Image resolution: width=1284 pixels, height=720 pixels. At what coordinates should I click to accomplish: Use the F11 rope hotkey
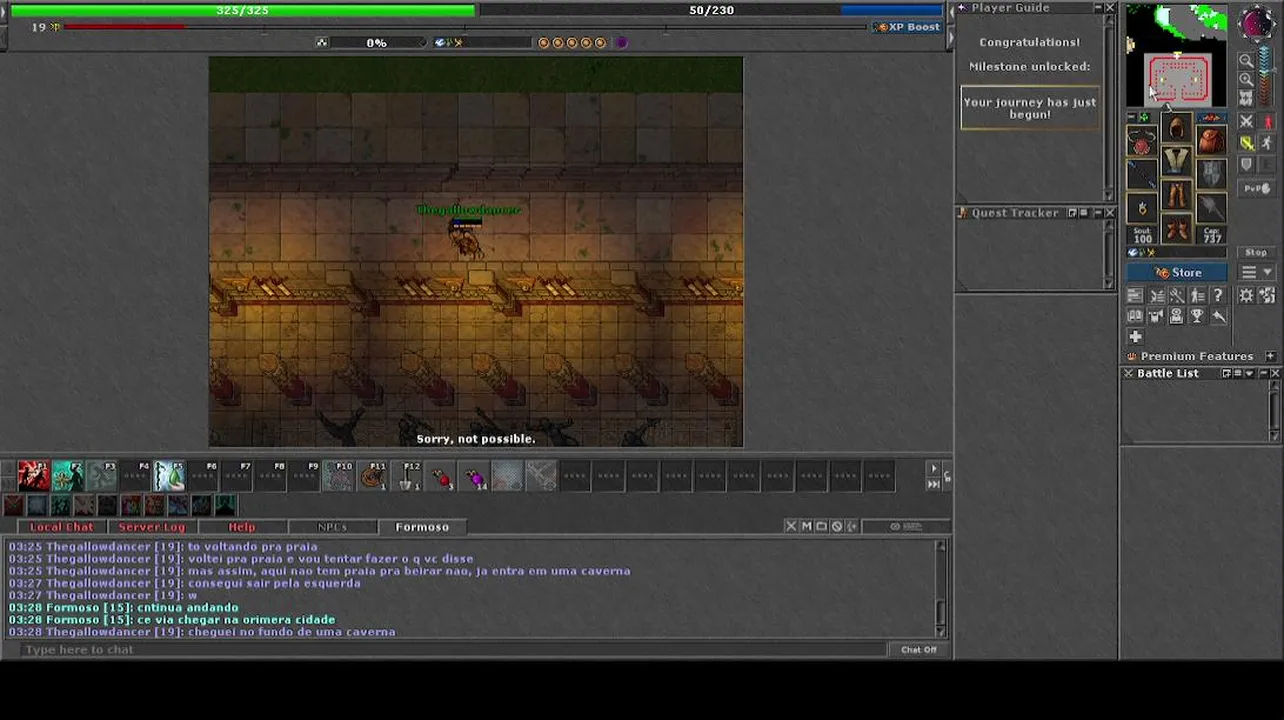click(373, 475)
